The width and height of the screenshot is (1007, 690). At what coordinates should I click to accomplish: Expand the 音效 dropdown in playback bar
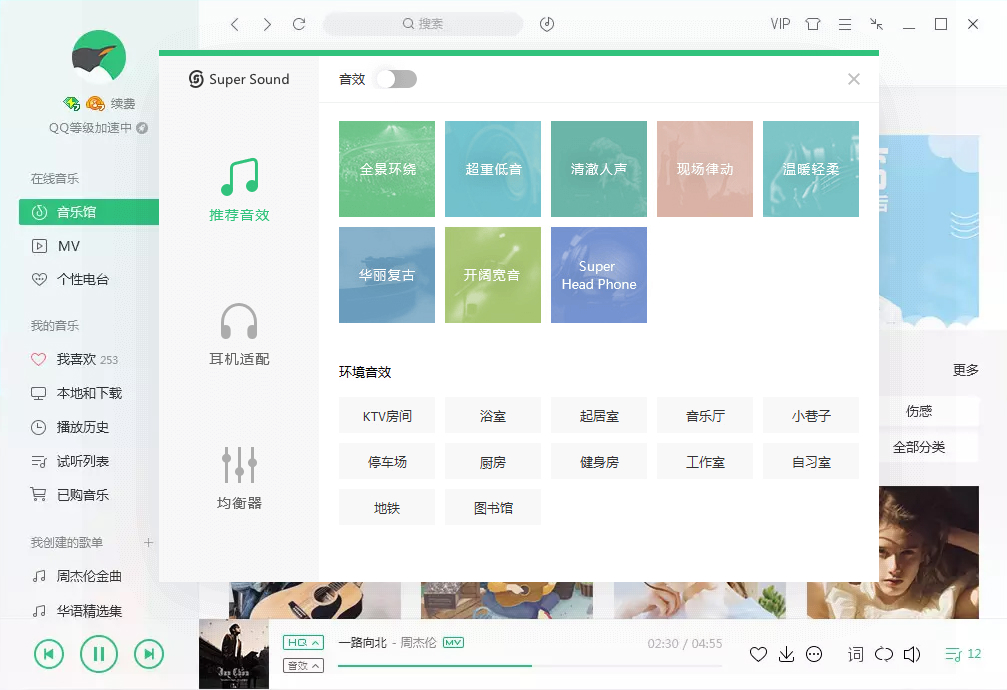(x=303, y=664)
